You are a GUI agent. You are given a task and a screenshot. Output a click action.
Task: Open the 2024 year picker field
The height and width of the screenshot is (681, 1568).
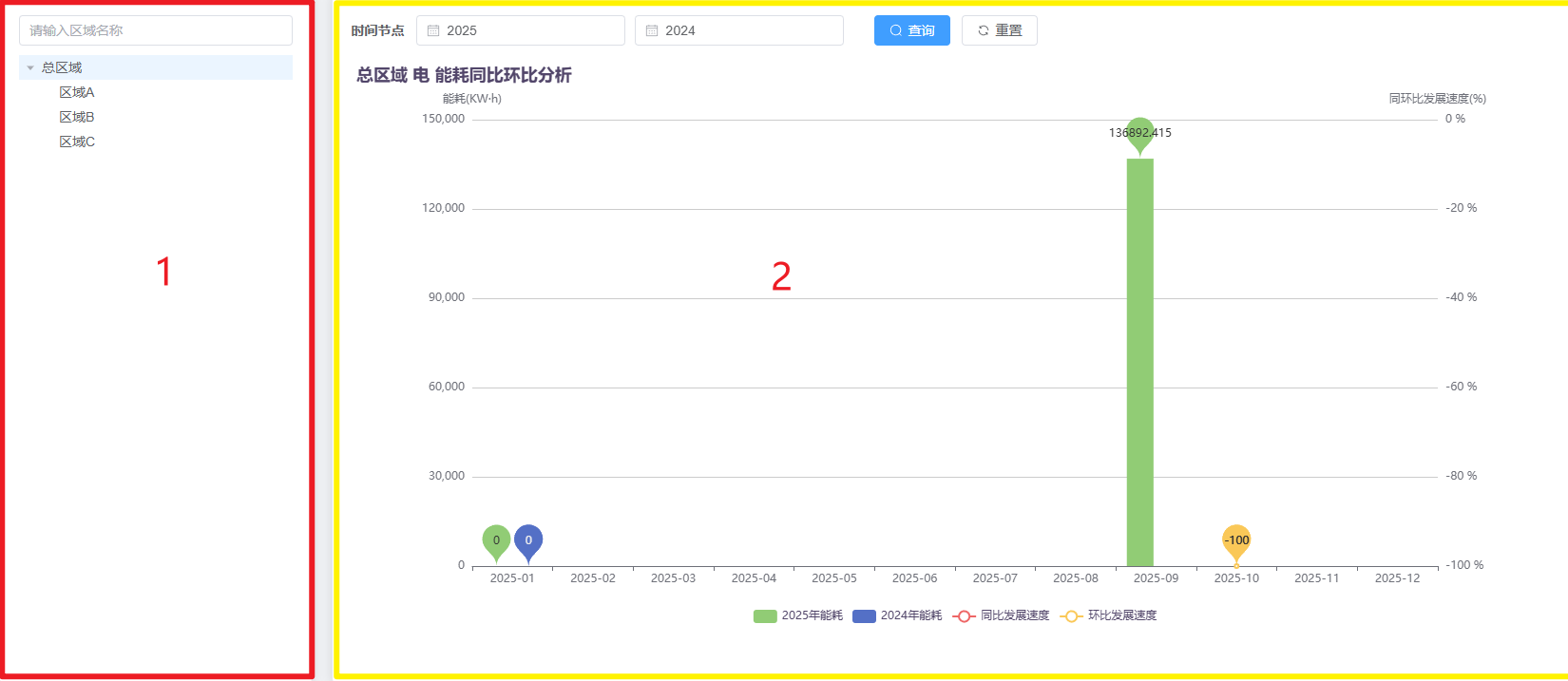click(739, 30)
